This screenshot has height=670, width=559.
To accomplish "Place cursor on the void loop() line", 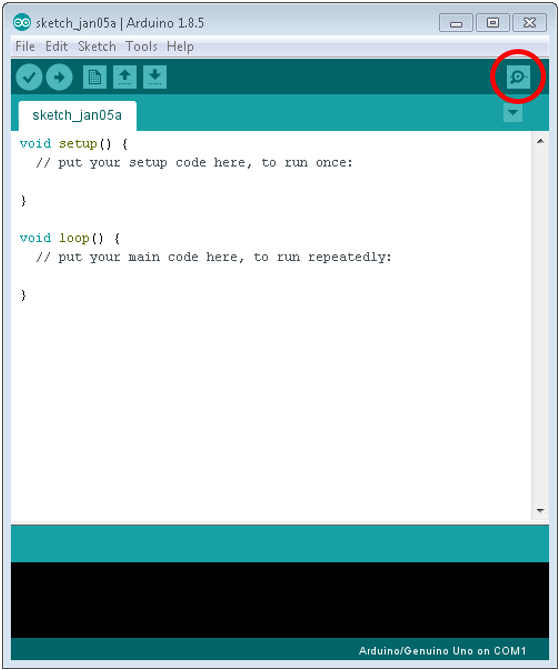I will [70, 238].
